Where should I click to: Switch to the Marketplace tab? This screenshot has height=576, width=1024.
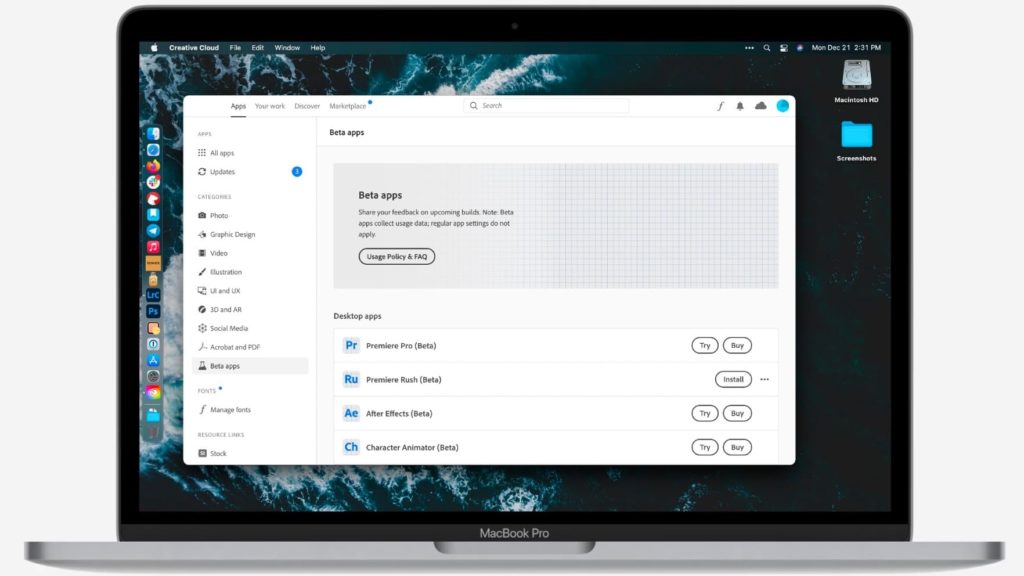(x=347, y=106)
